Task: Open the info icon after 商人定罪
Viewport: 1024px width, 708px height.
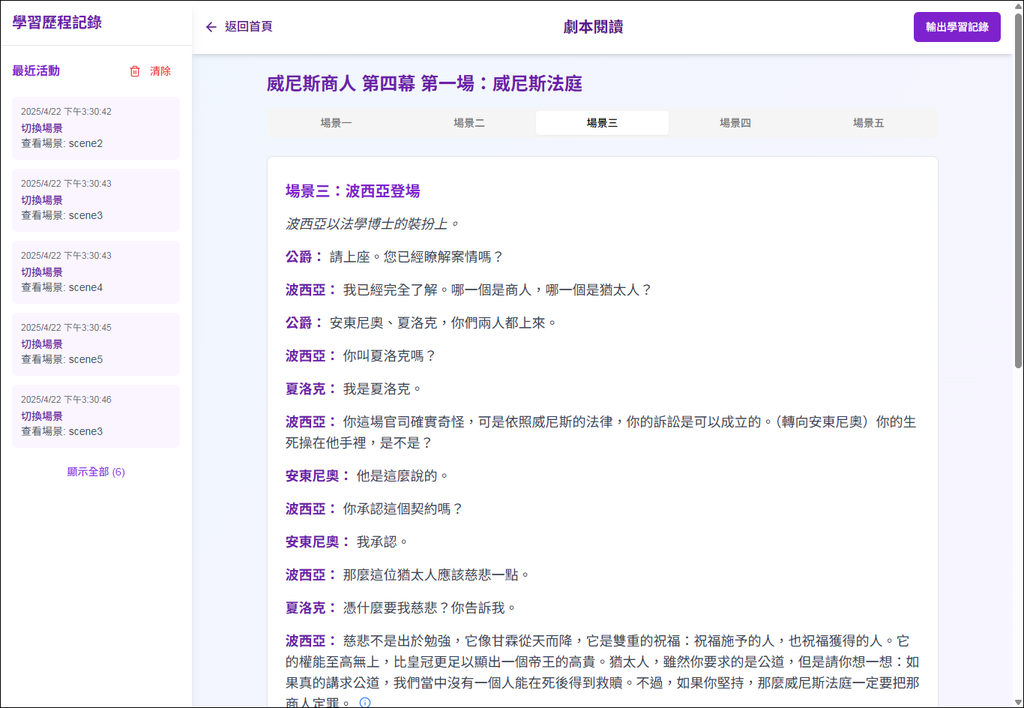Action: point(365,702)
